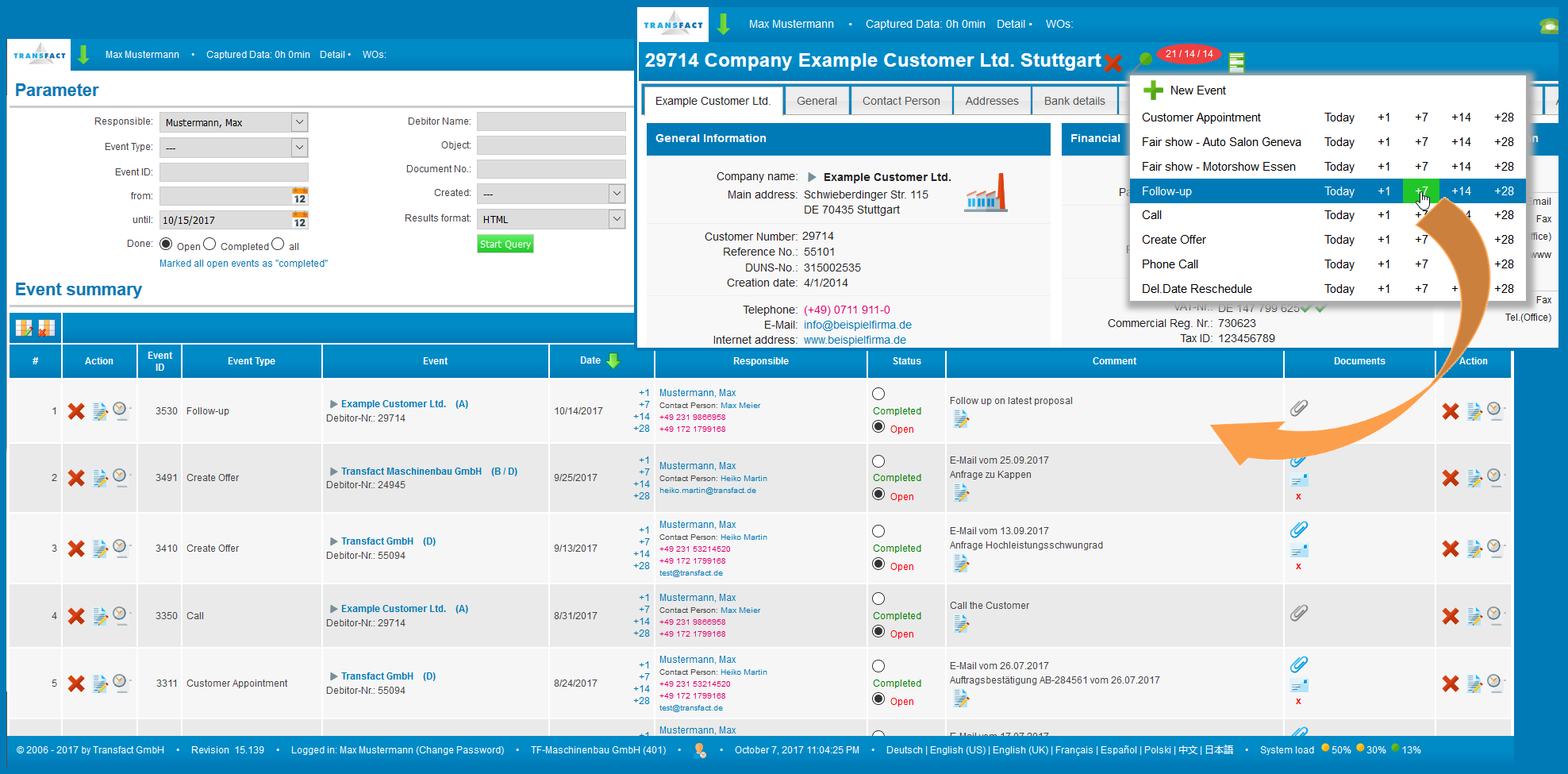Open the Responsible dropdown showing Mustermann, Max
The width and height of the screenshot is (1568, 774).
[x=233, y=122]
